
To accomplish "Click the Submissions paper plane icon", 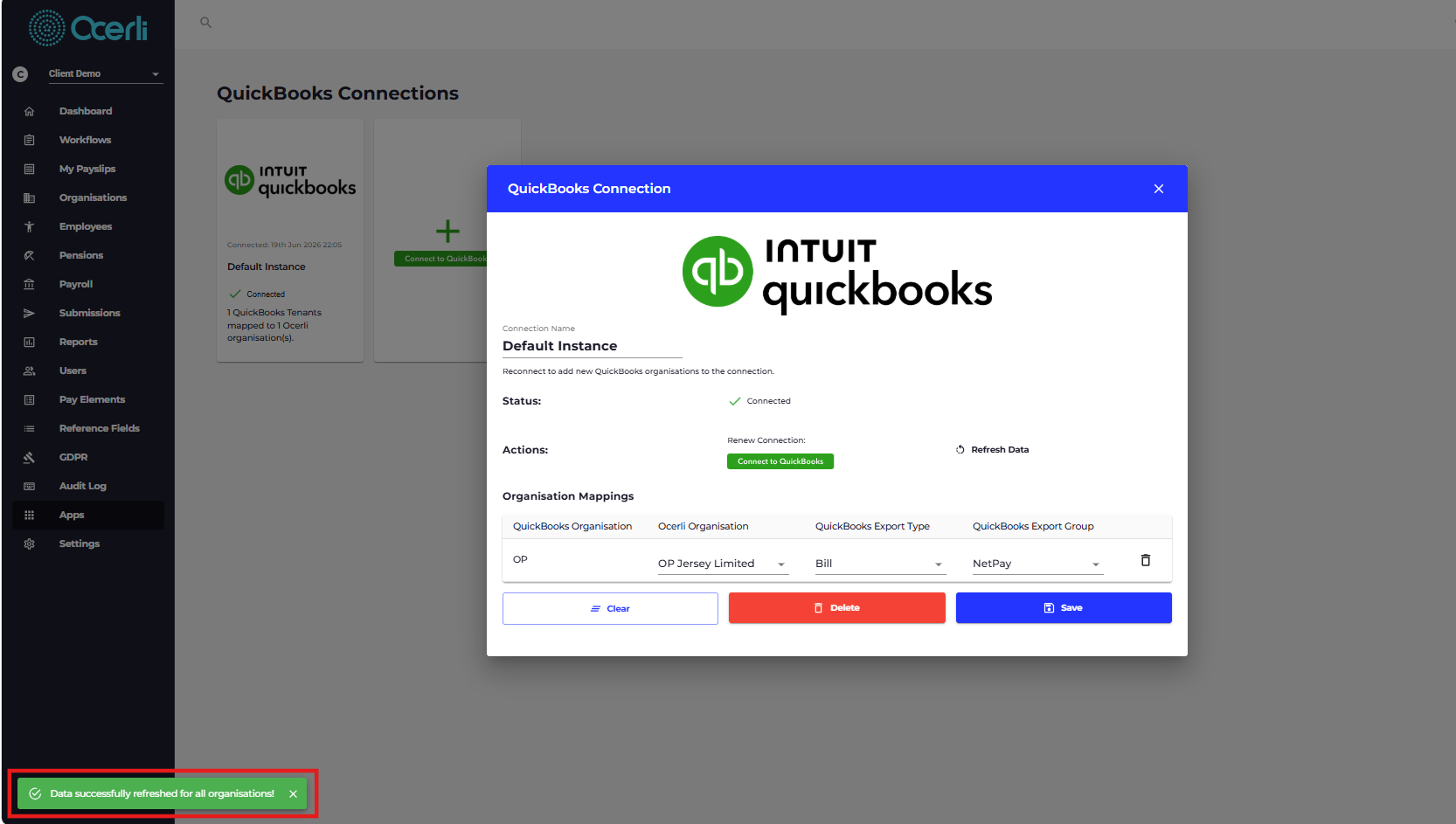I will point(30,313).
